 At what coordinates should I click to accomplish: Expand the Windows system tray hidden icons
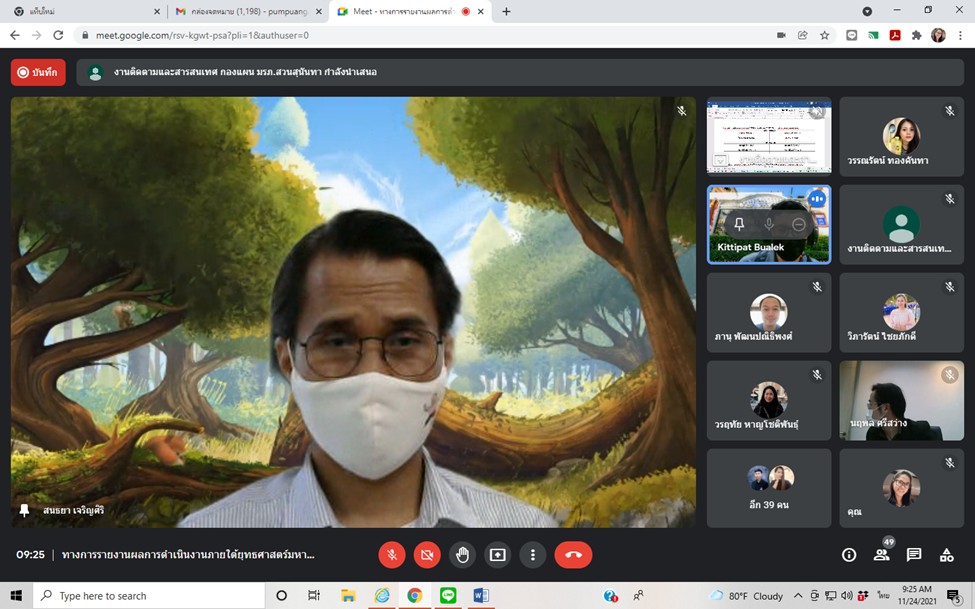click(x=796, y=596)
